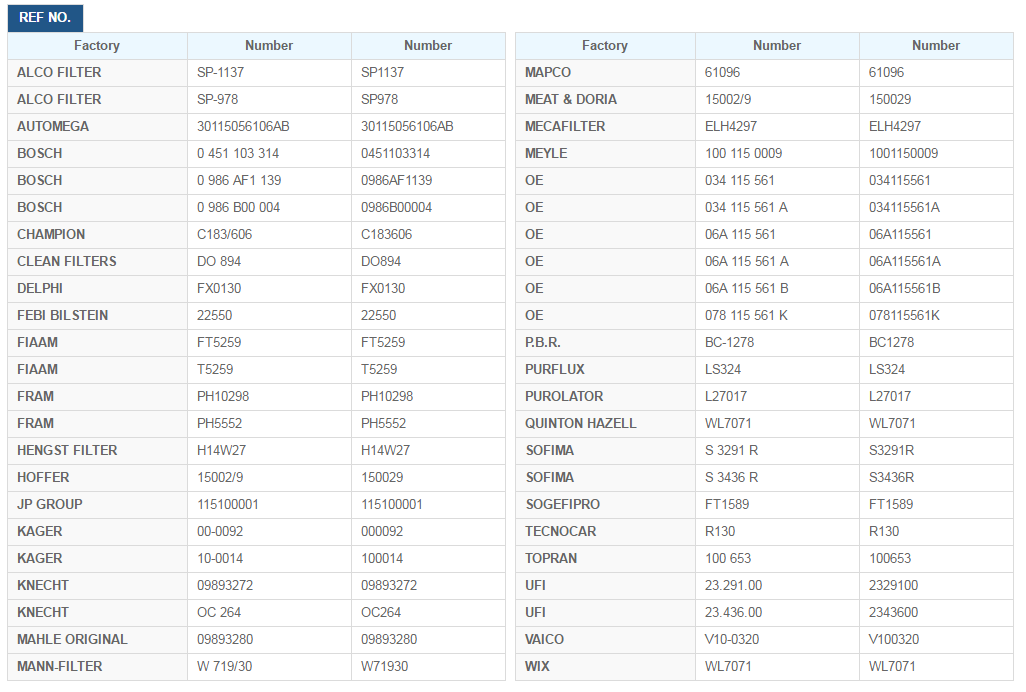This screenshot has width=1026, height=692.
Task: Click the 06A 115 561 A number
Action: (x=747, y=261)
